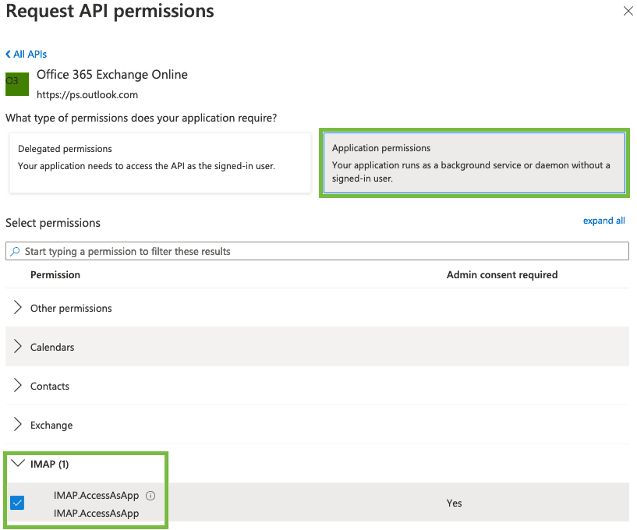The image size is (637, 530).
Task: Focus the permission filter search field
Action: 317,251
